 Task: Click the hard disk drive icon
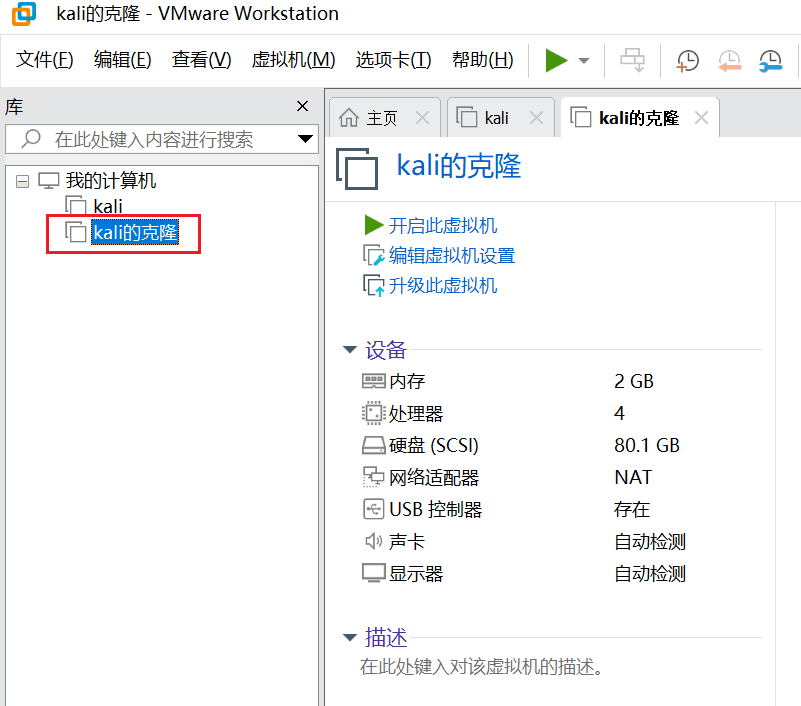click(373, 445)
